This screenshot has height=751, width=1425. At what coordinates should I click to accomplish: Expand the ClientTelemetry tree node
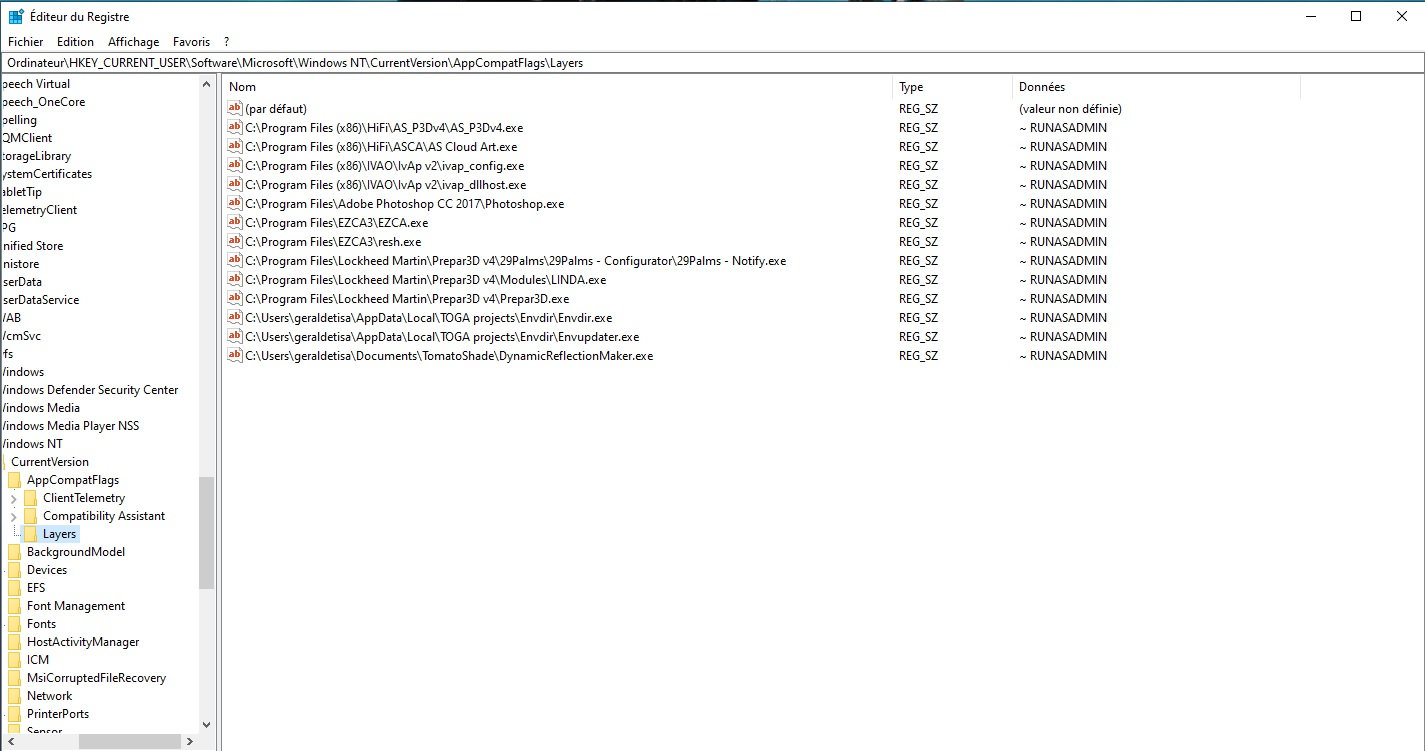coord(13,498)
